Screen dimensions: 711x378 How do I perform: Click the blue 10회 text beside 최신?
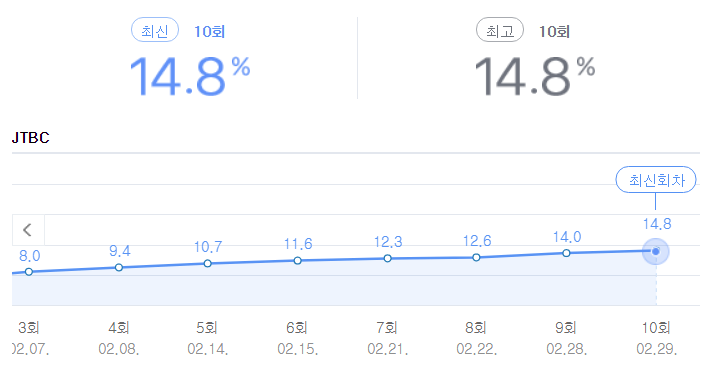tap(209, 32)
